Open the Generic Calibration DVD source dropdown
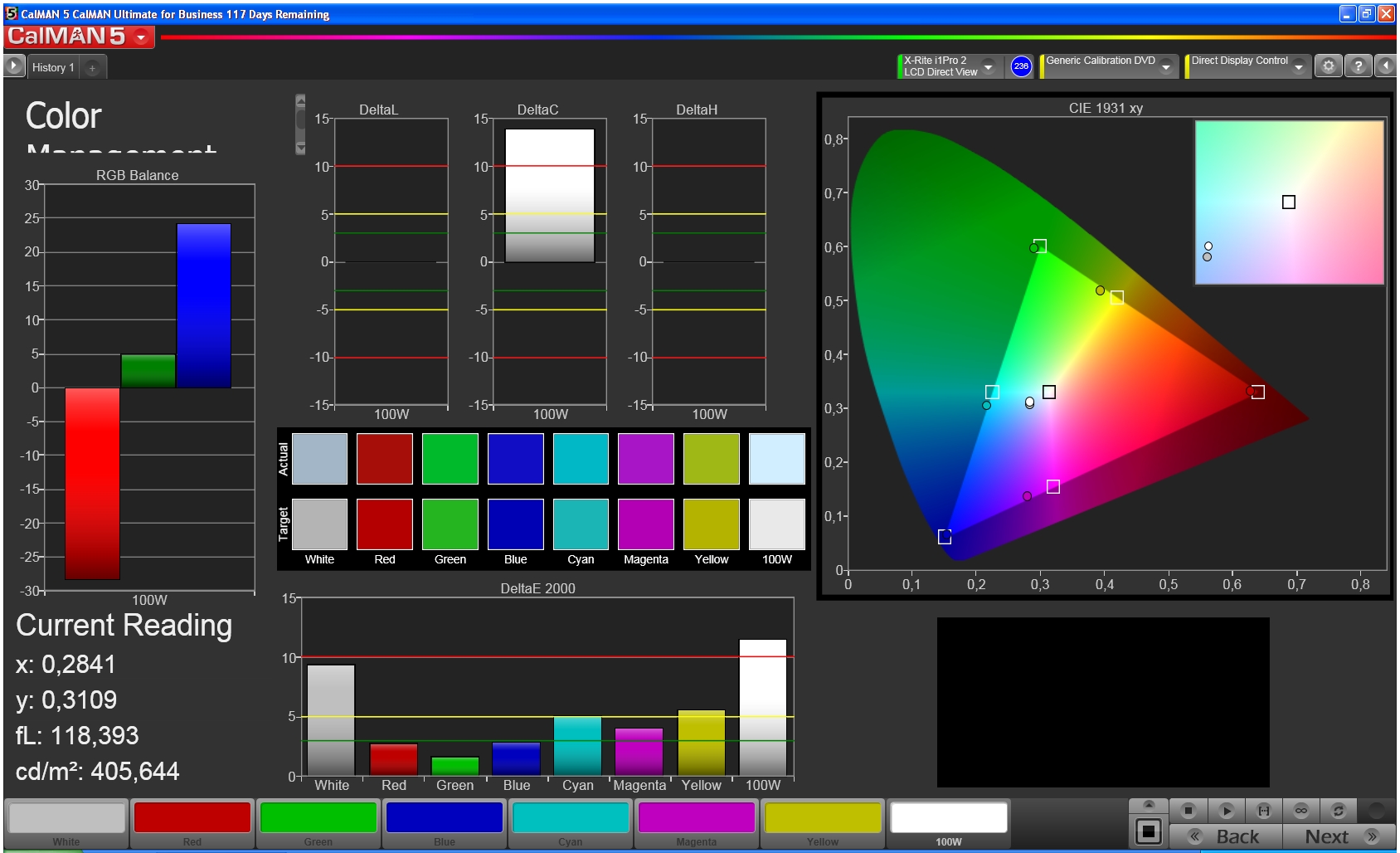This screenshot has width=1400, height=853. click(1166, 66)
